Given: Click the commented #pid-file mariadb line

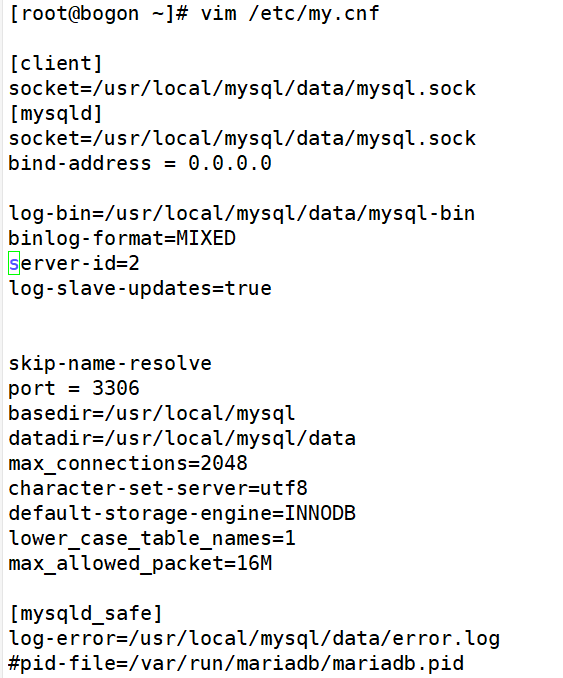Looking at the screenshot, I should pyautogui.click(x=236, y=664).
